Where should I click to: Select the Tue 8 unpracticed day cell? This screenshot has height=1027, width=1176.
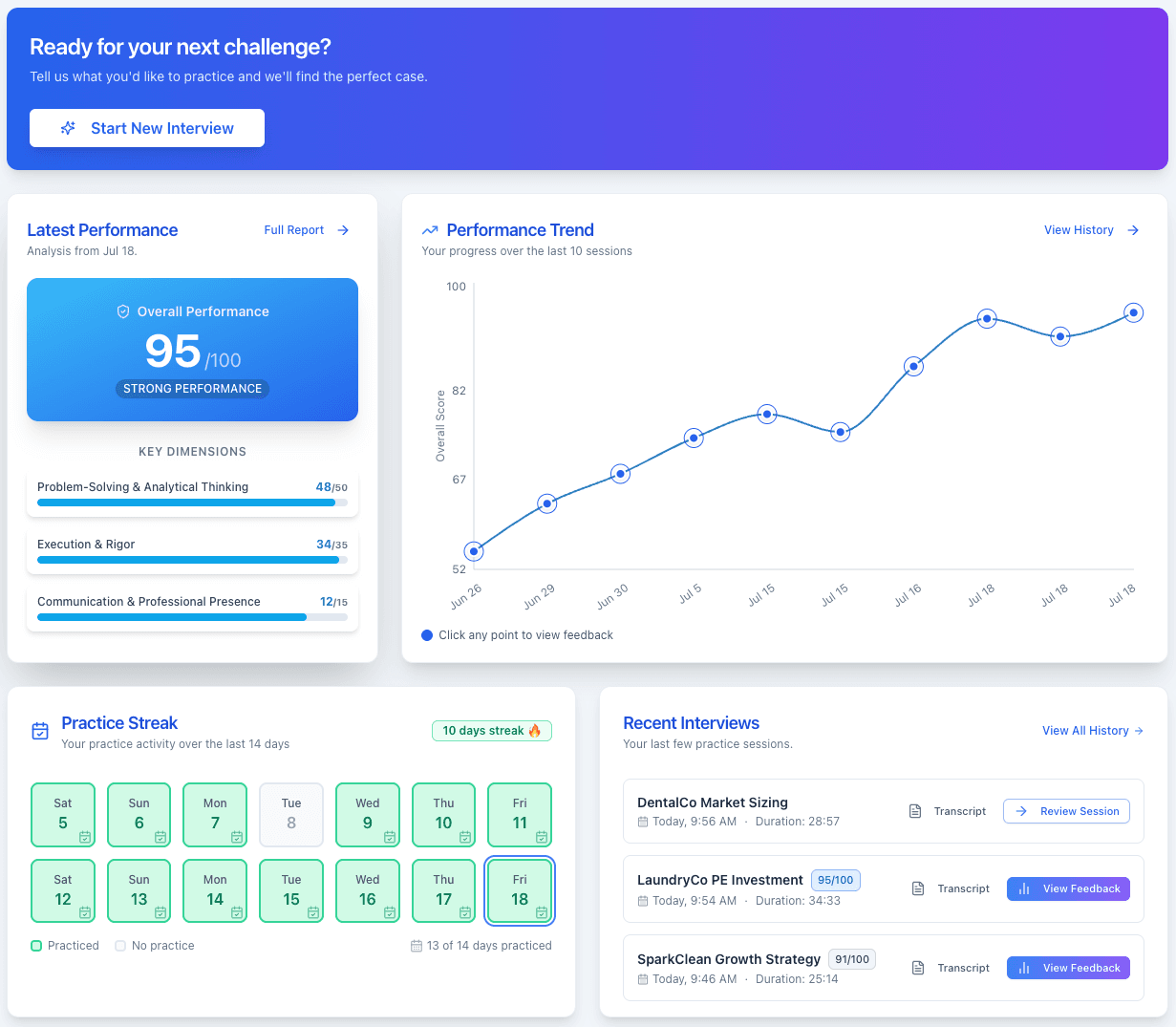point(290,815)
